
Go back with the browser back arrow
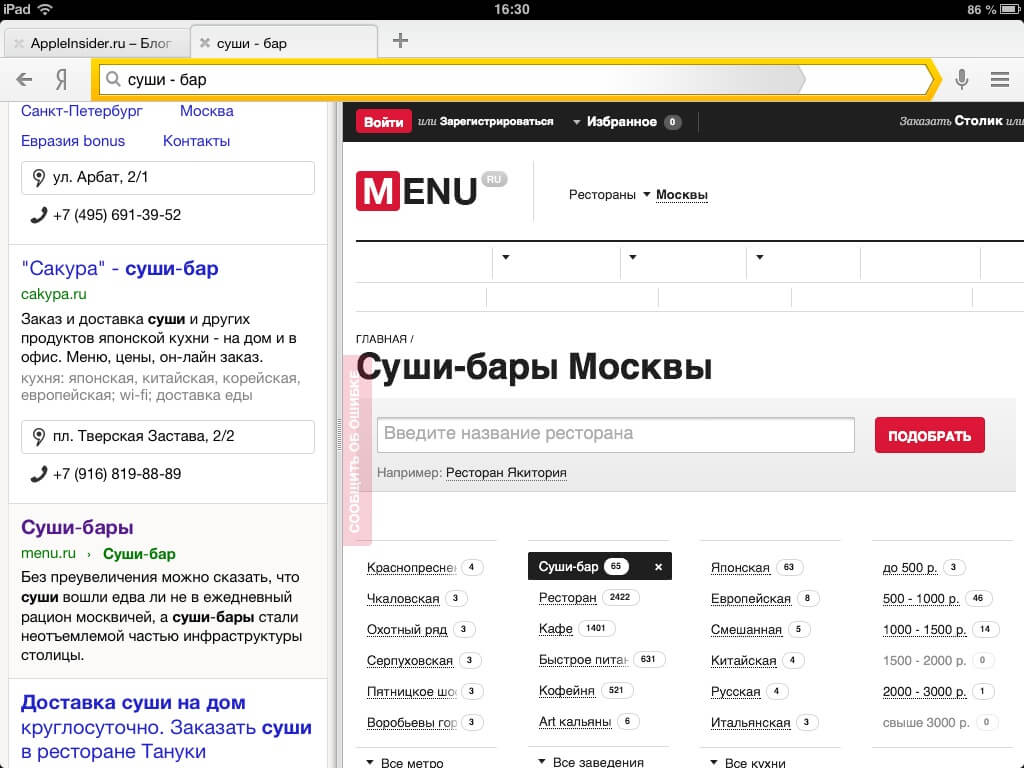24,80
